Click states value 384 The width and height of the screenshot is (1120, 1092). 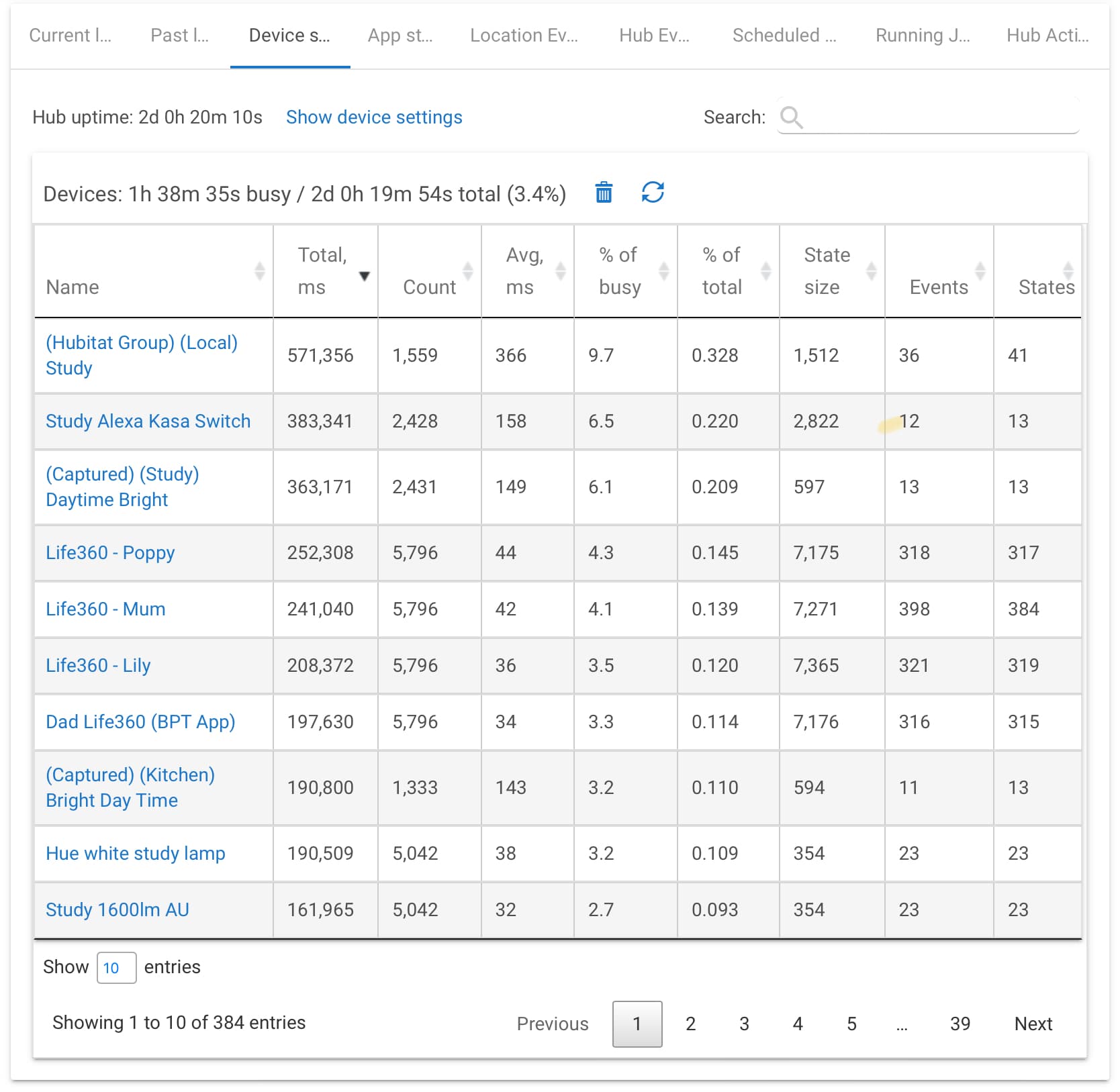[1023, 609]
